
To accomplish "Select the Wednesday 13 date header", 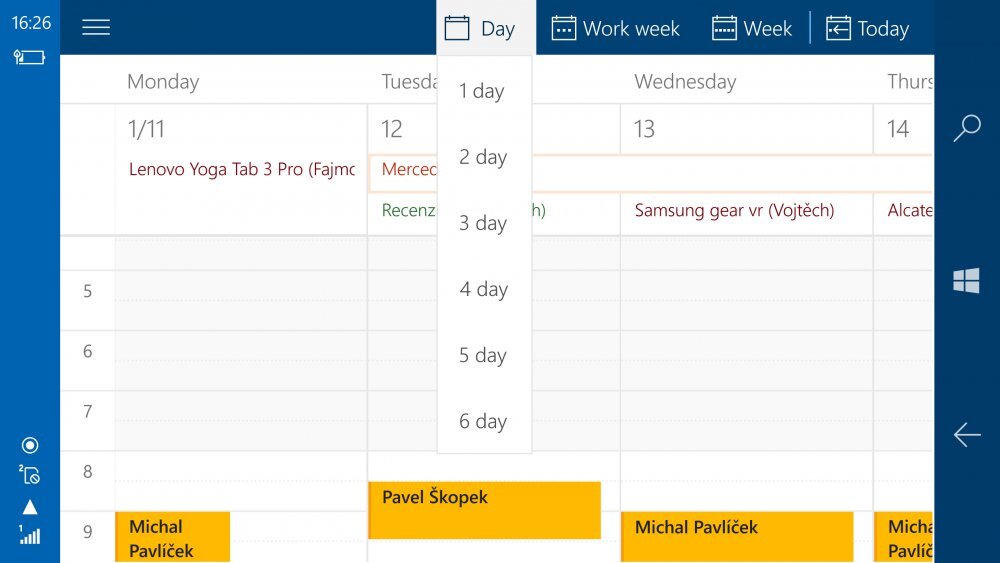I will tap(645, 129).
